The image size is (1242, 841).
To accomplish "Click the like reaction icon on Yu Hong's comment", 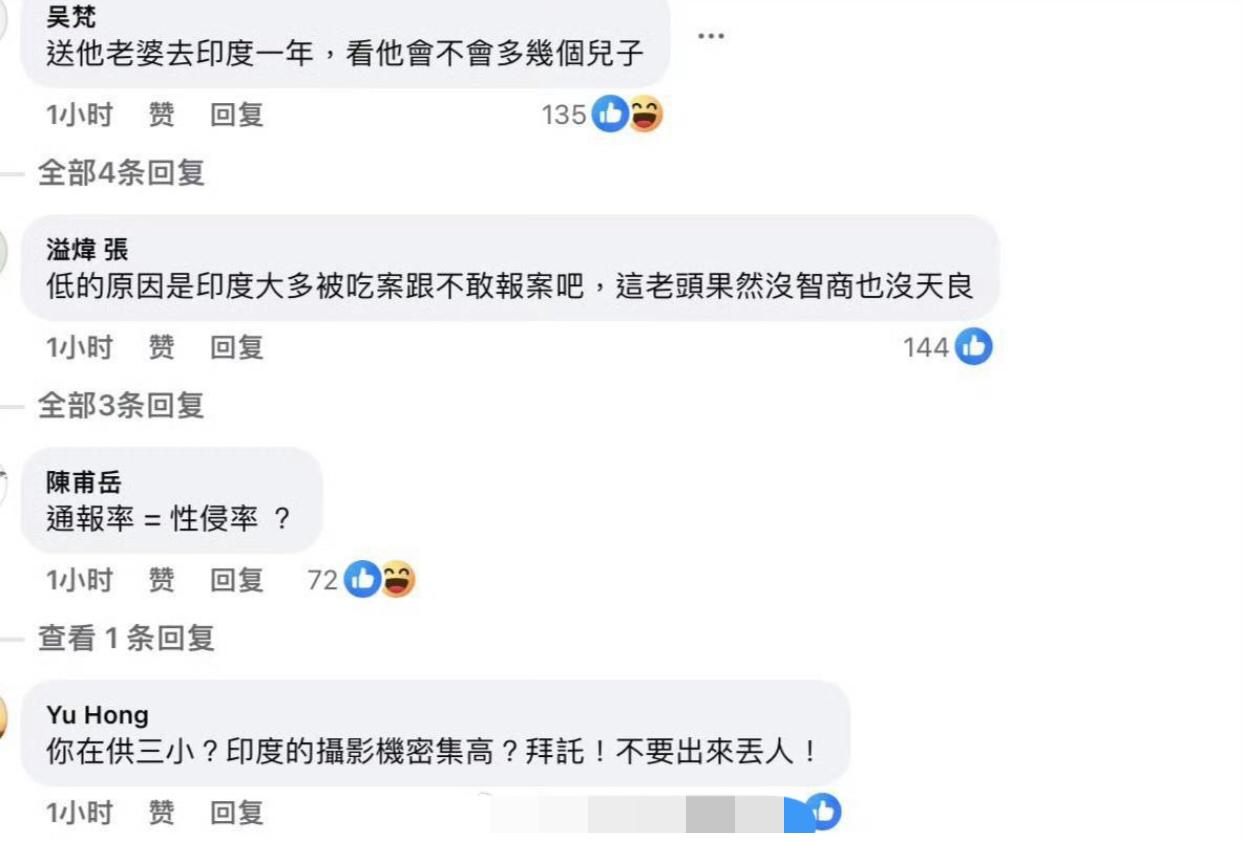I will pyautogui.click(x=823, y=812).
